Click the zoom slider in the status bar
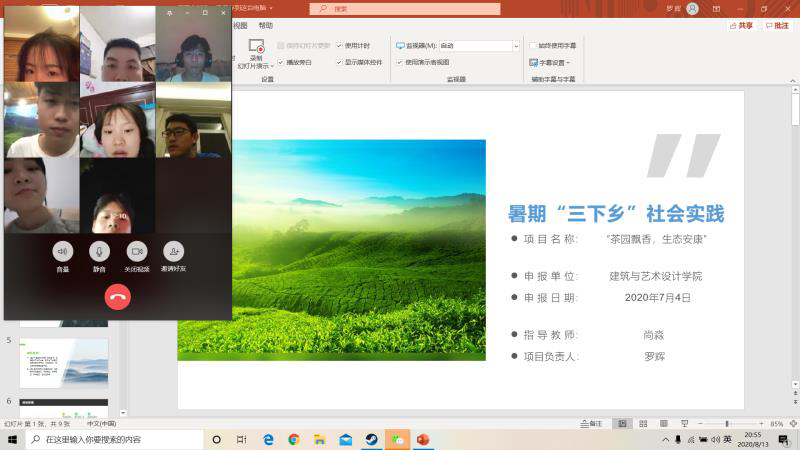The image size is (800, 450). pyautogui.click(x=727, y=424)
